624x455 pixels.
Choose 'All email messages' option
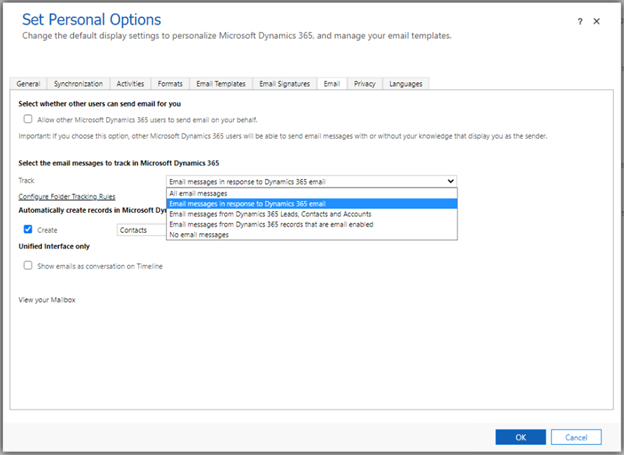point(312,193)
